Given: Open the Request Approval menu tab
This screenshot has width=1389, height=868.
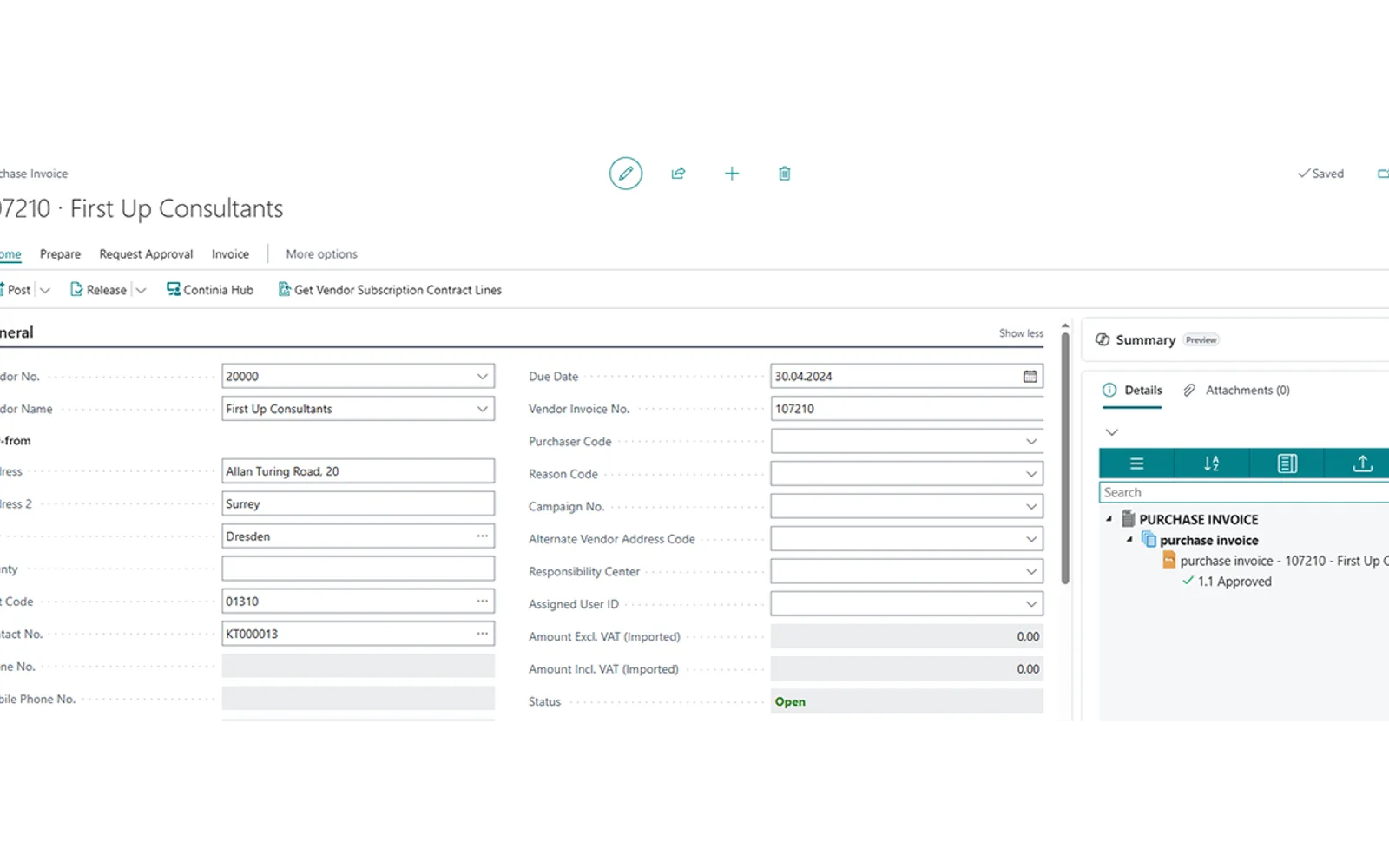Looking at the screenshot, I should pos(146,254).
